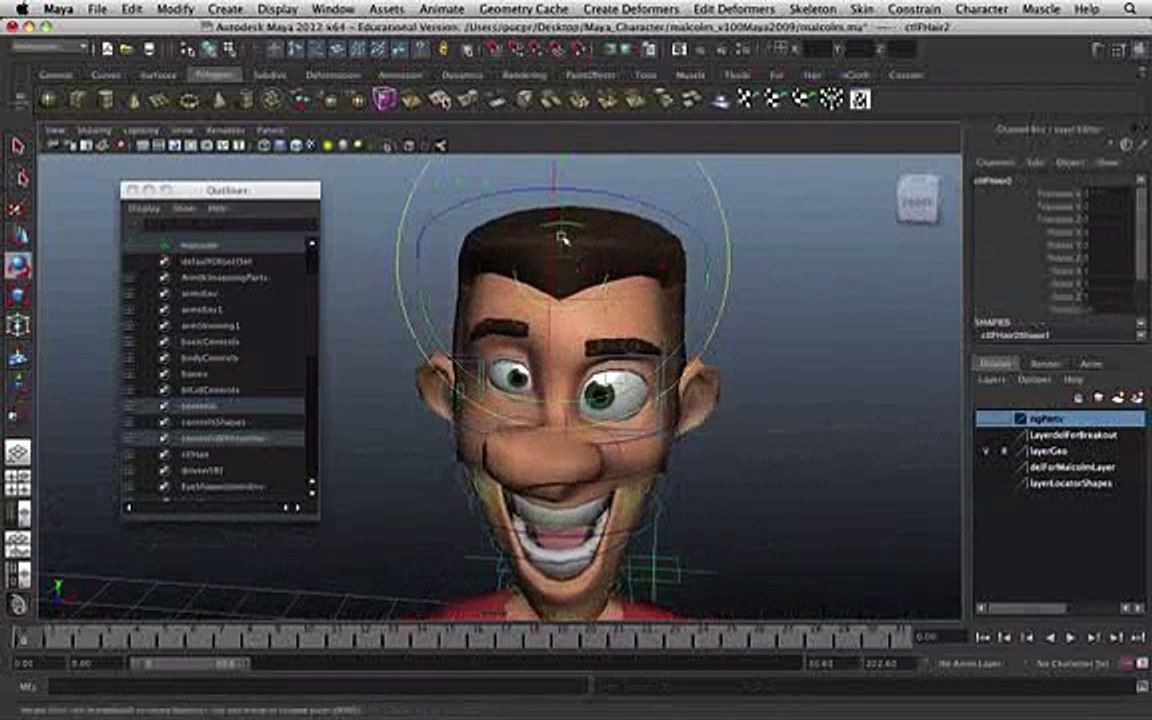1152x720 pixels.
Task: Toggle the selection lock padlock icon
Action: (443, 49)
